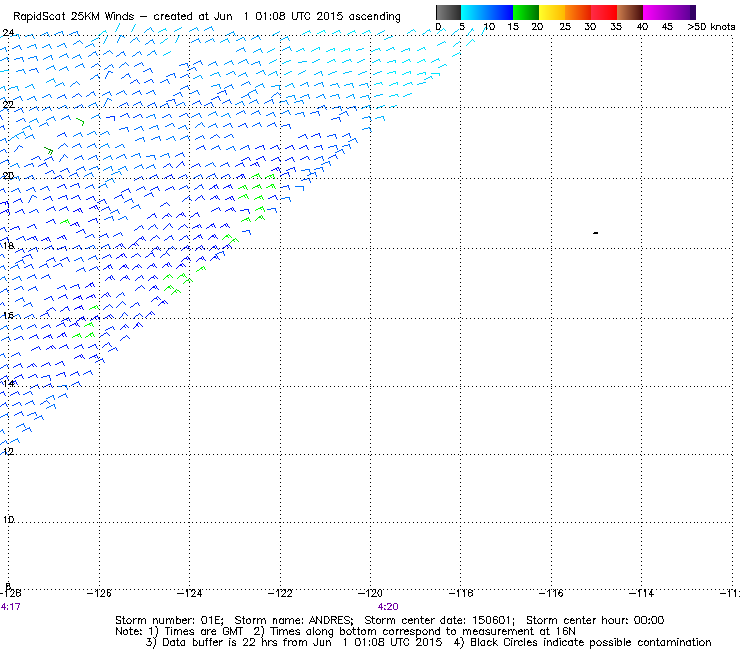This screenshot has width=740, height=650.
Task: Click the blue 10-15 knots color segment
Action: pyautogui.click(x=500, y=12)
